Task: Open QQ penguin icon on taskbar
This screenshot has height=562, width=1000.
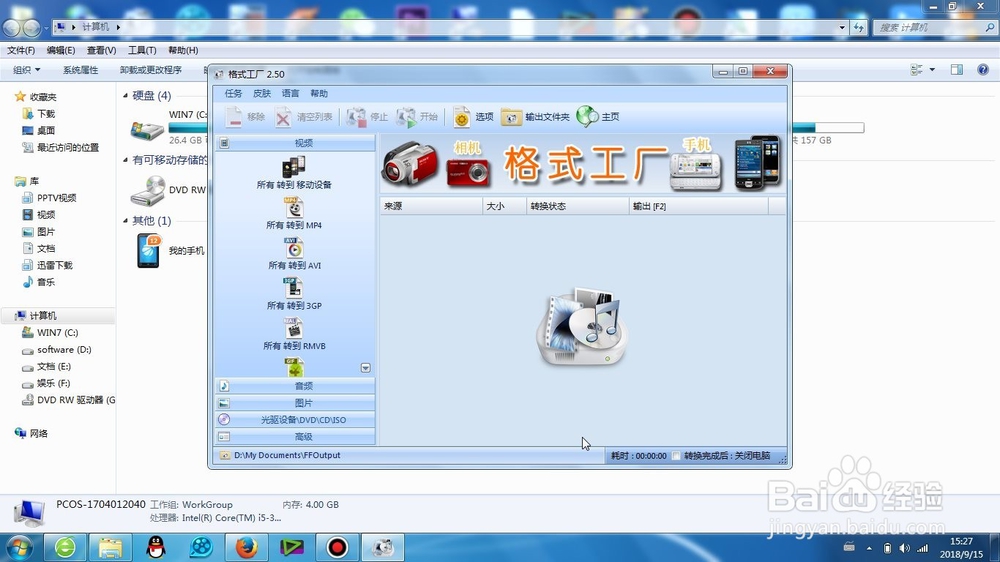Action: [156, 547]
